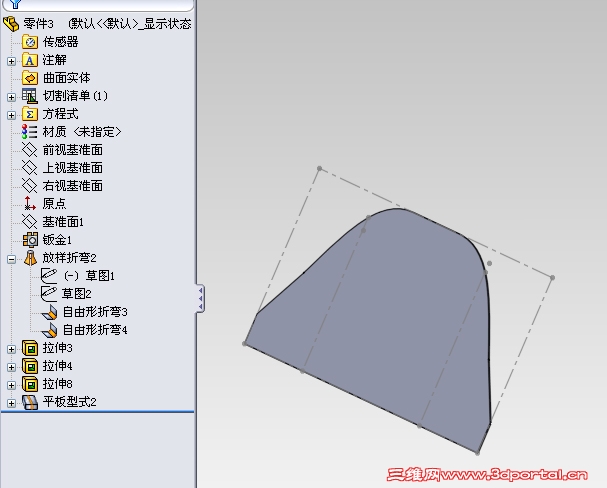
Task: Select the 草图2 label
Action: pyautogui.click(x=77, y=294)
